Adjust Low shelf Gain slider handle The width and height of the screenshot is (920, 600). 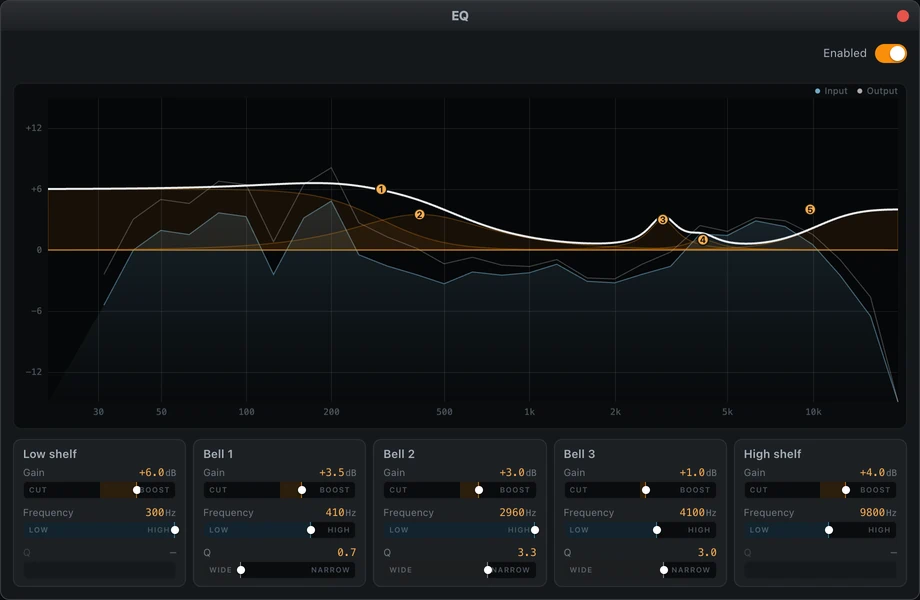(x=136, y=490)
